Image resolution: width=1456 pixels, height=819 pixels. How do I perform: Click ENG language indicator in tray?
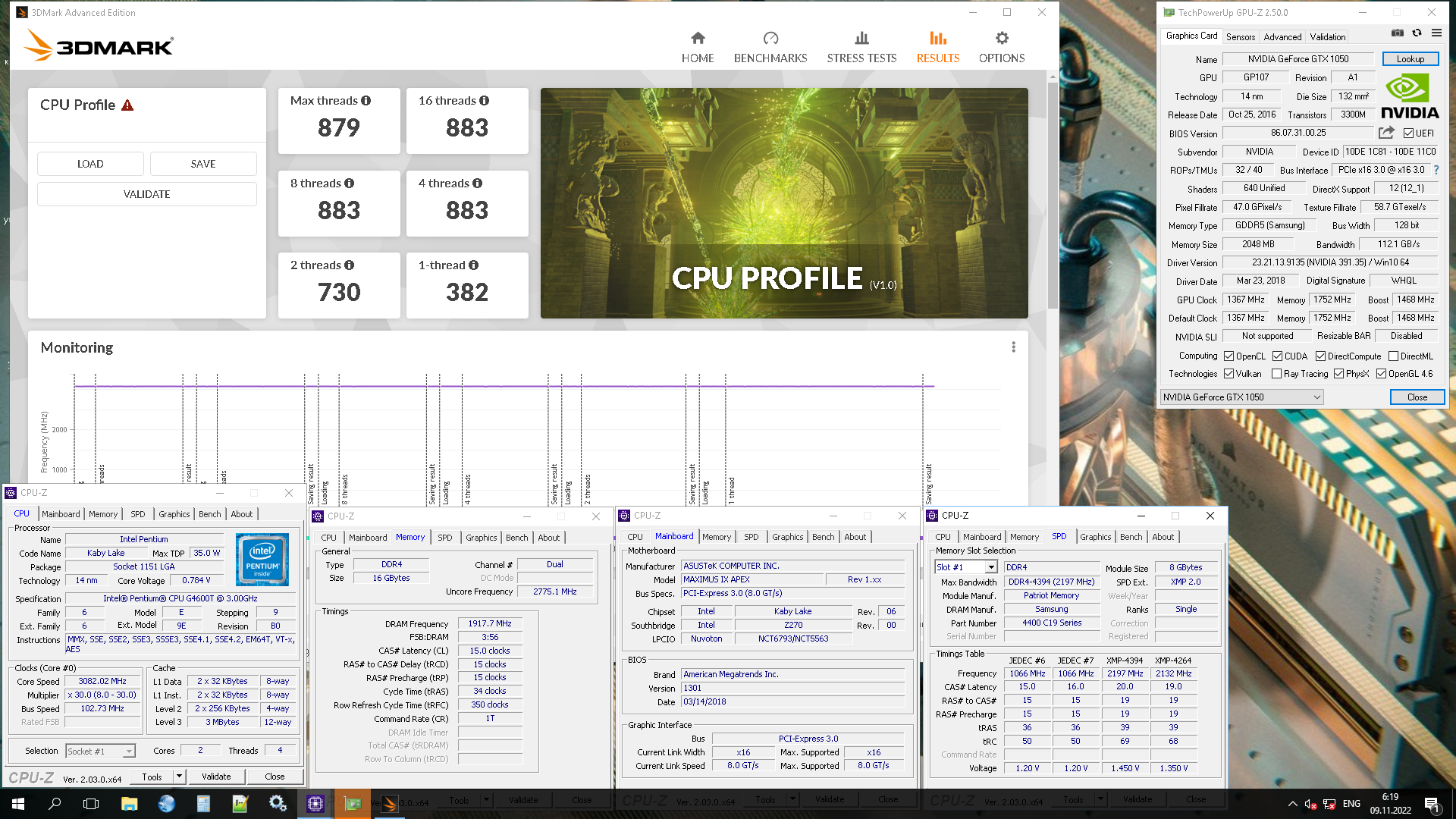click(1351, 803)
